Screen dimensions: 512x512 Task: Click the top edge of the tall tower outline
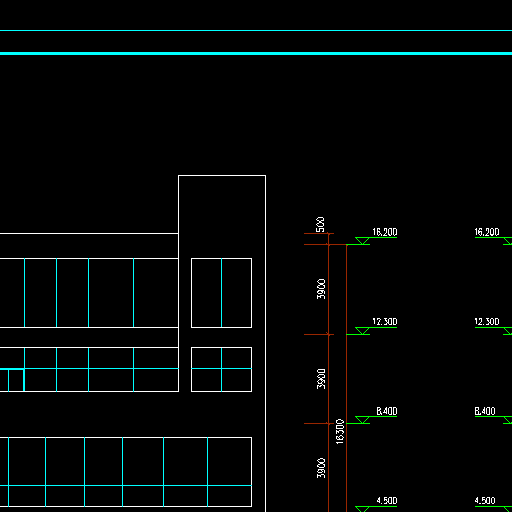tap(222, 175)
